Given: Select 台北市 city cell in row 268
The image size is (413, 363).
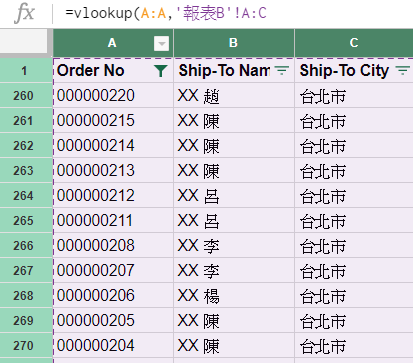Looking at the screenshot, I should point(354,295).
